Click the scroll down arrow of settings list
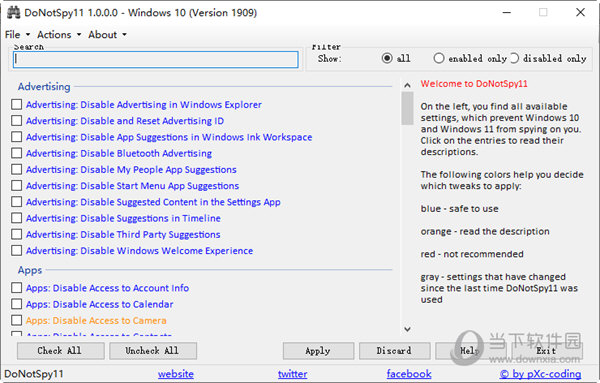 (x=408, y=329)
